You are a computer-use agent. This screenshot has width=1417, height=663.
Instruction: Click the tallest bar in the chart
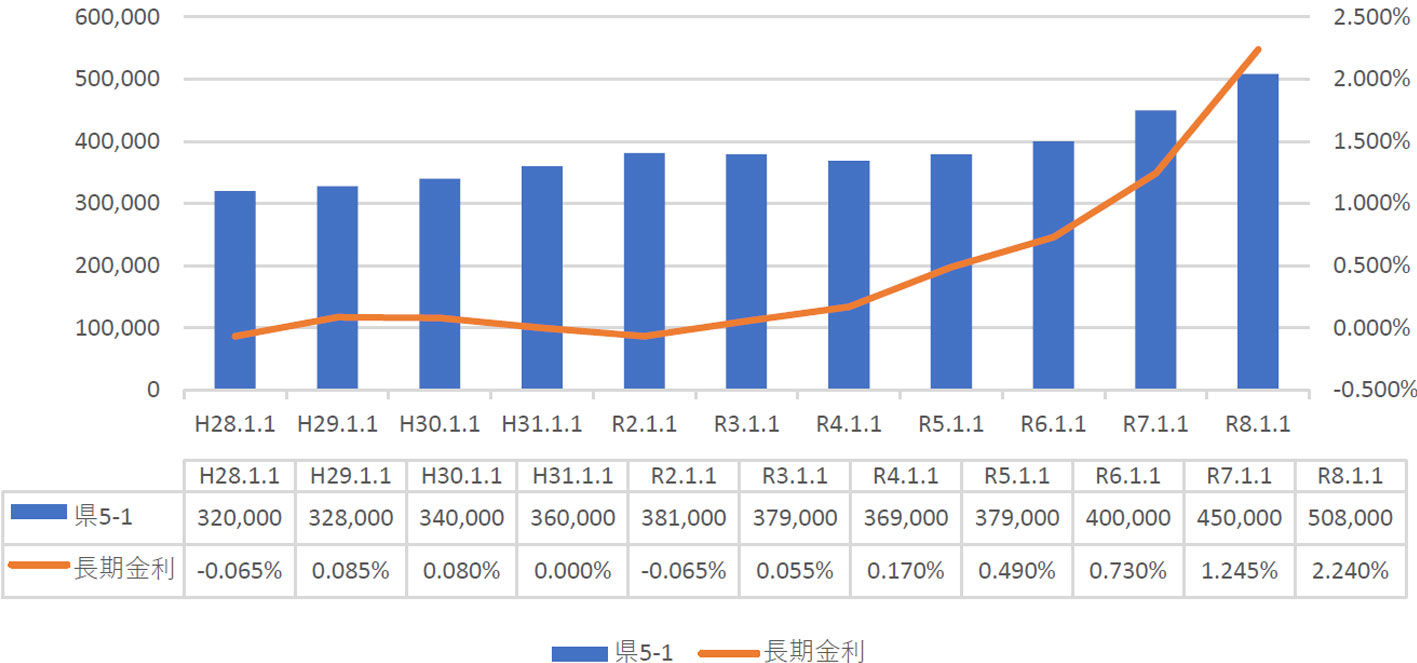pyautogui.click(x=1256, y=230)
